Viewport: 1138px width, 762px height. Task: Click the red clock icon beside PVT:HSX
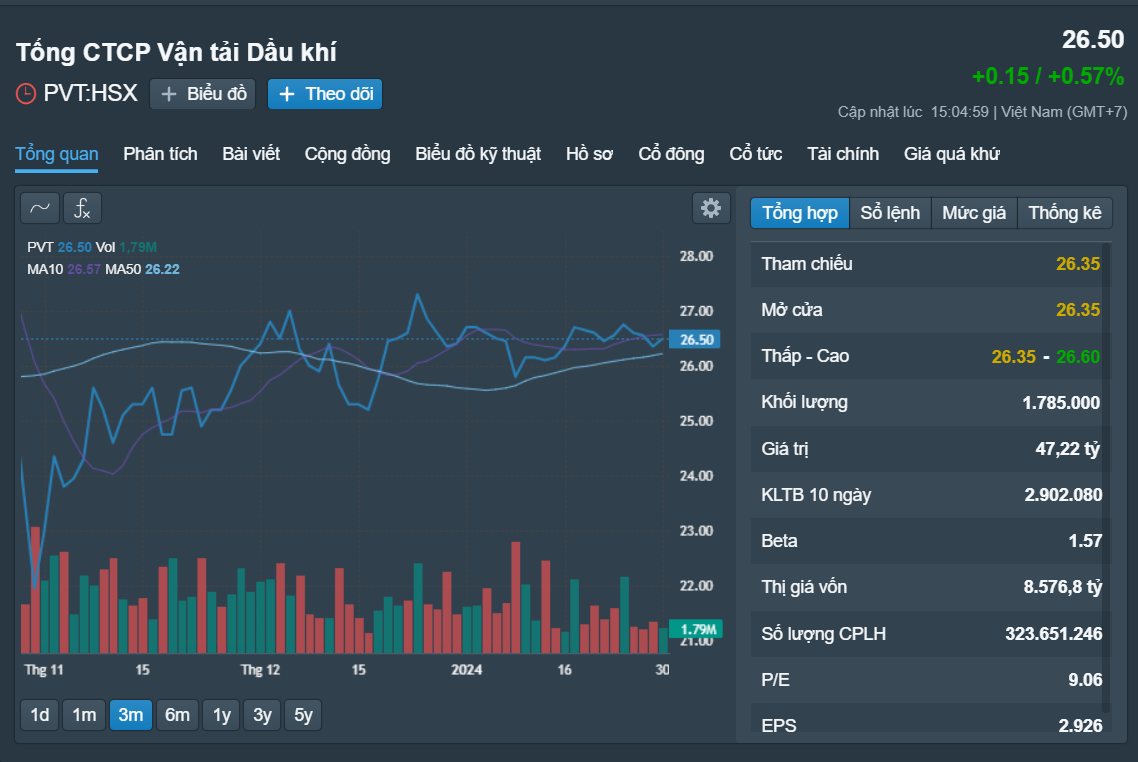click(26, 94)
